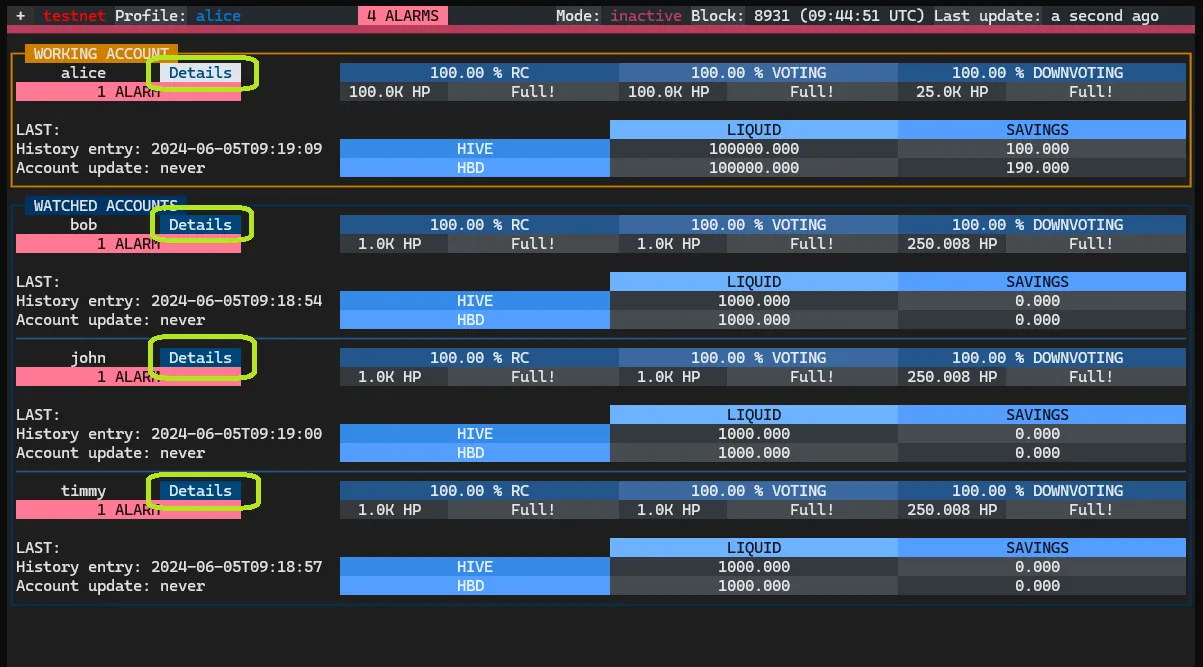Click alice's liquid HBD balance 100000.000
1203x667 pixels.
click(754, 168)
